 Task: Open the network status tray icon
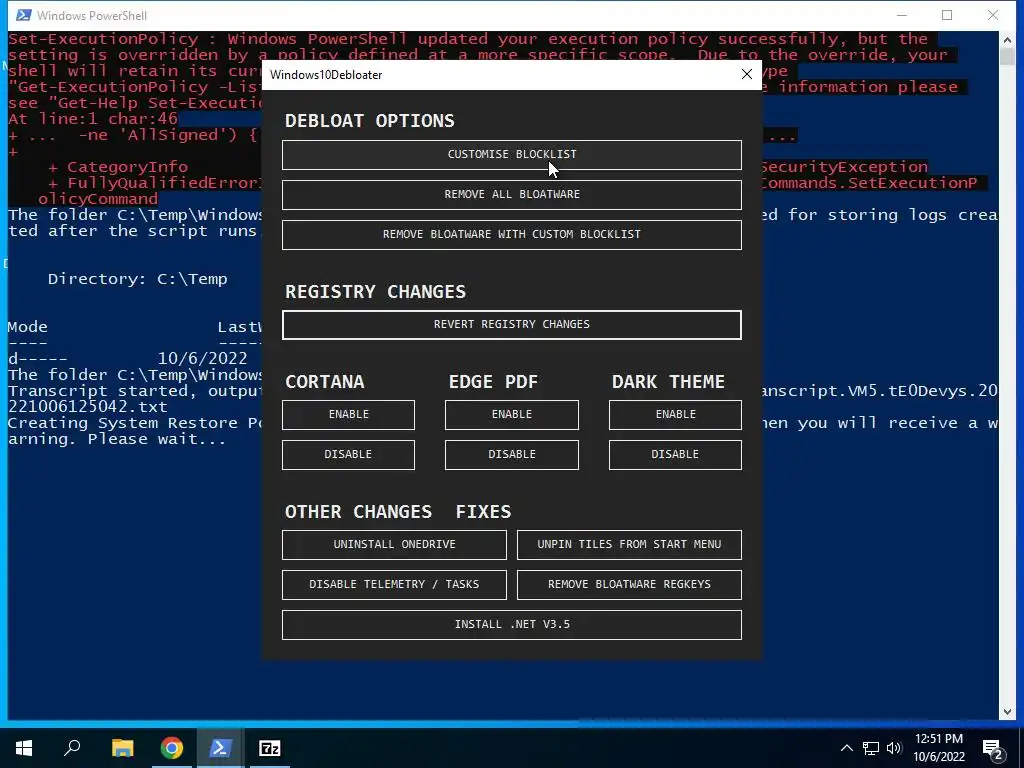click(x=871, y=748)
